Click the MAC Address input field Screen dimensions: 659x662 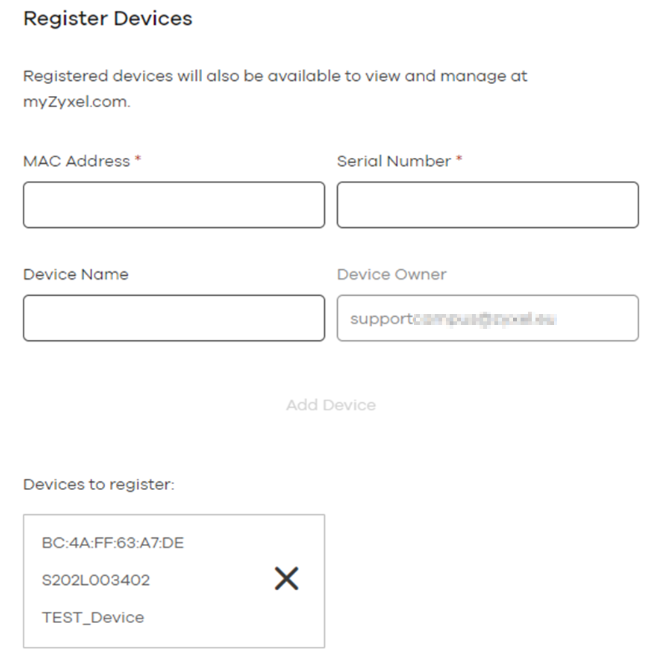click(174, 205)
